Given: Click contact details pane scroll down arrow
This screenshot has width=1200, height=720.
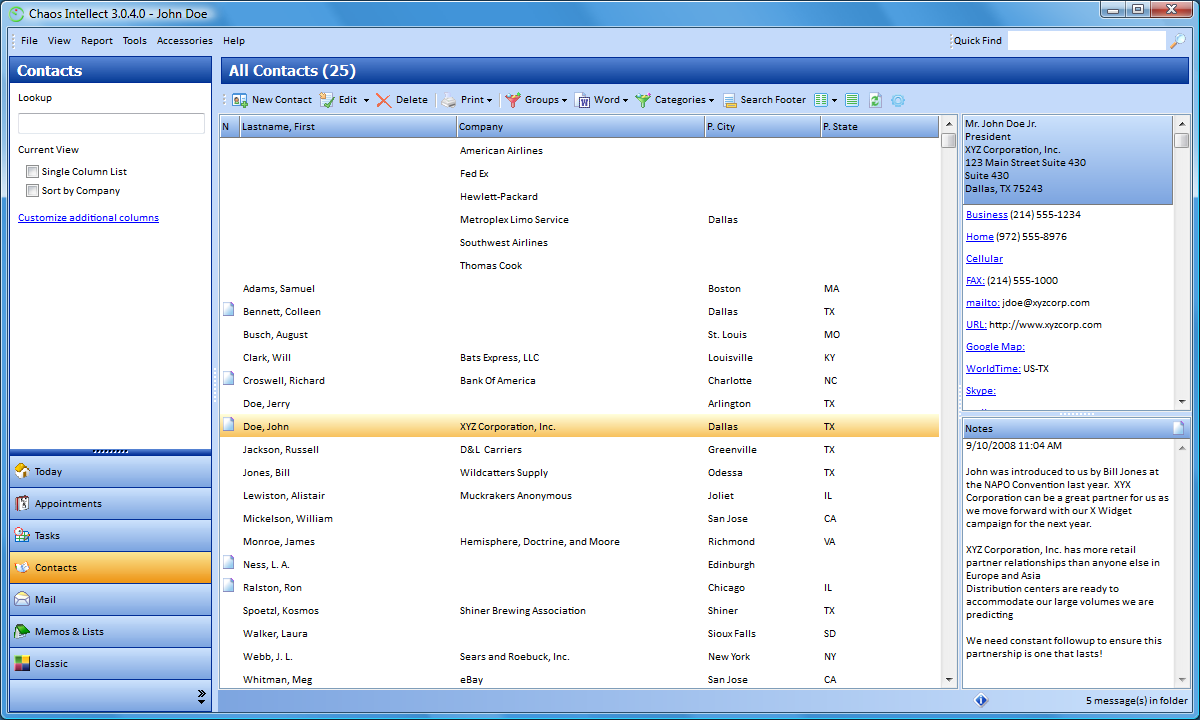Looking at the screenshot, I should pos(1182,402).
